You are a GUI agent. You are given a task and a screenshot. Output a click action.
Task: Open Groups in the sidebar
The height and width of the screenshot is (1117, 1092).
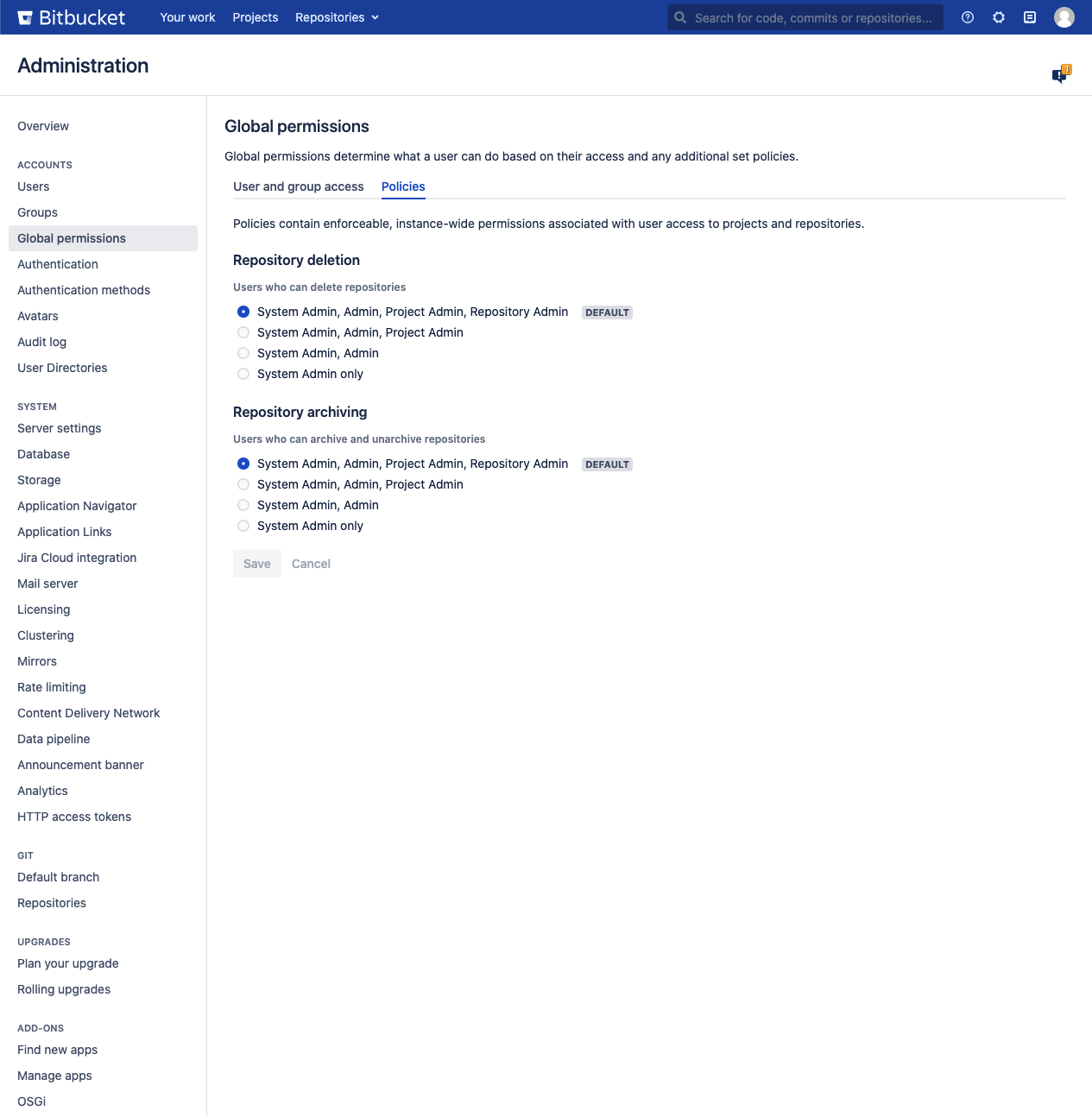click(38, 212)
